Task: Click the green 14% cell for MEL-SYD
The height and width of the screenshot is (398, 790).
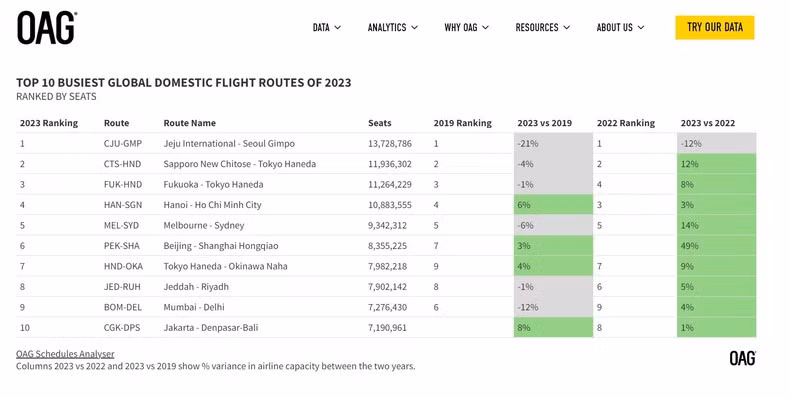Action: [x=716, y=225]
